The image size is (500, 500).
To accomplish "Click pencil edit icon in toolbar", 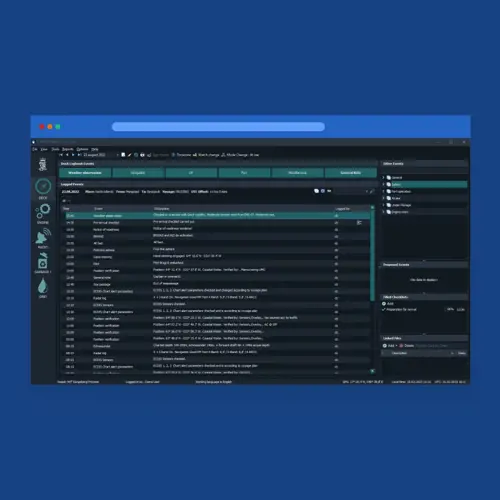I will click(129, 155).
